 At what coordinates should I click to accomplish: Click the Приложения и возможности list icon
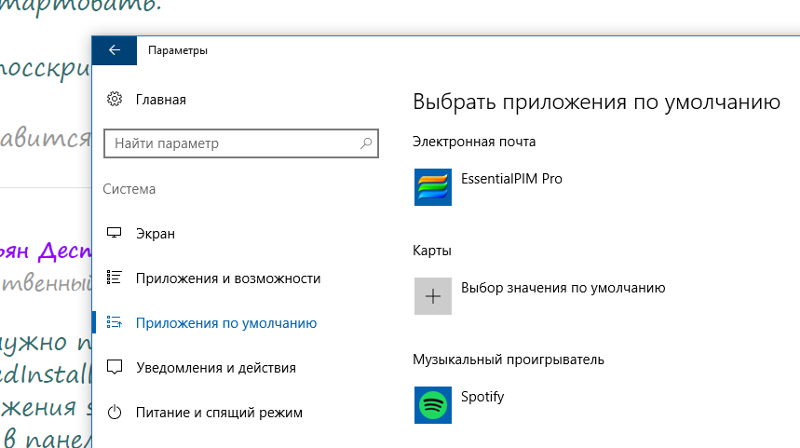point(114,277)
